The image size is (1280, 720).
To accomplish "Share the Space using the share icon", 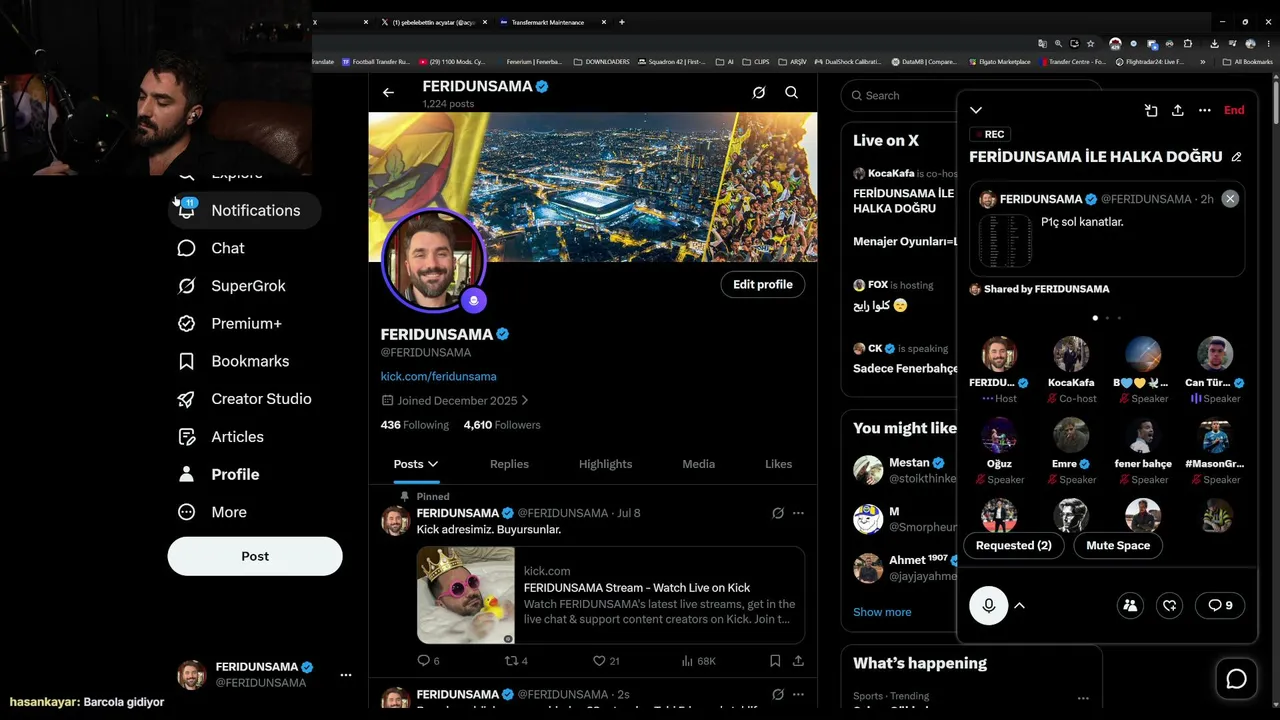I will tap(1178, 110).
